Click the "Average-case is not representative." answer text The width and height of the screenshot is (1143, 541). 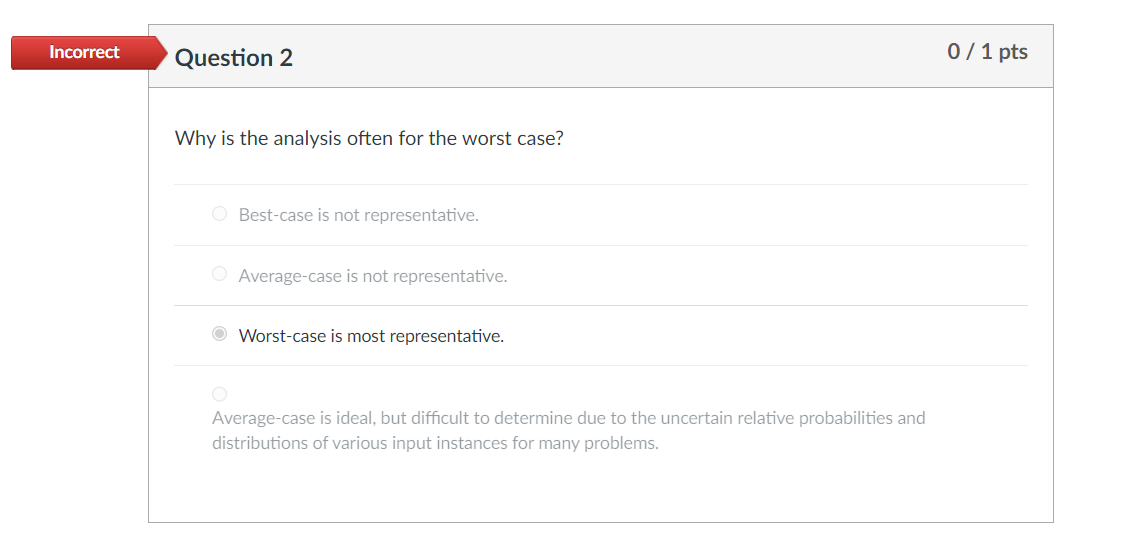pyautogui.click(x=372, y=276)
